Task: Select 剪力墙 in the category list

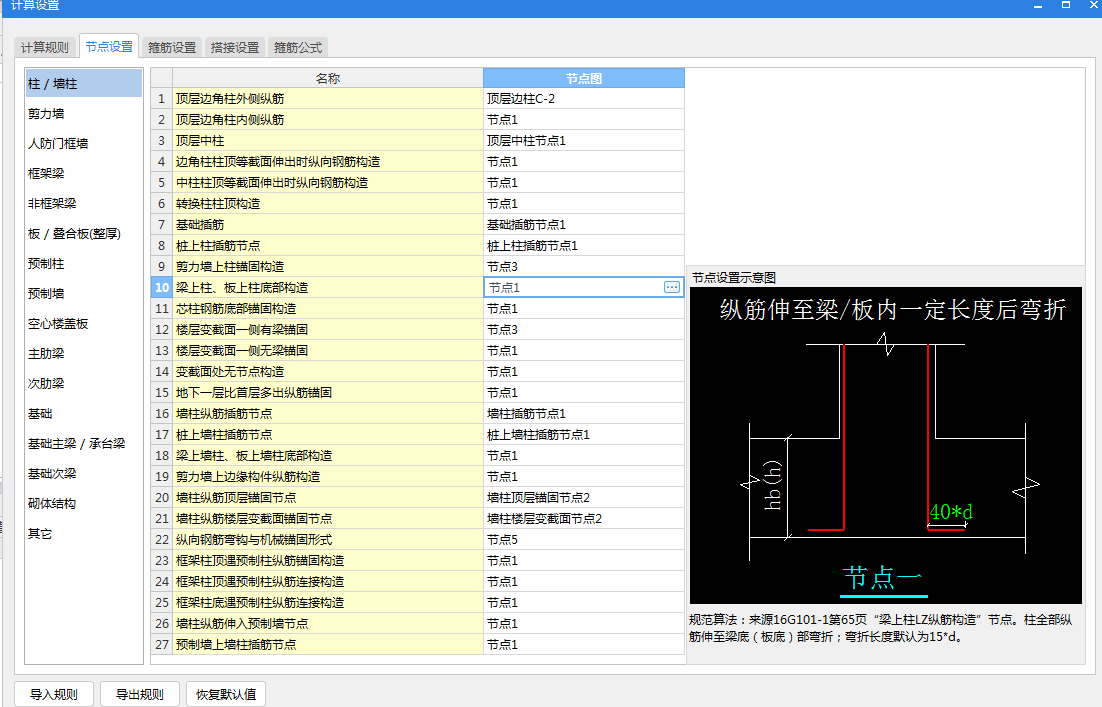Action: pos(84,113)
